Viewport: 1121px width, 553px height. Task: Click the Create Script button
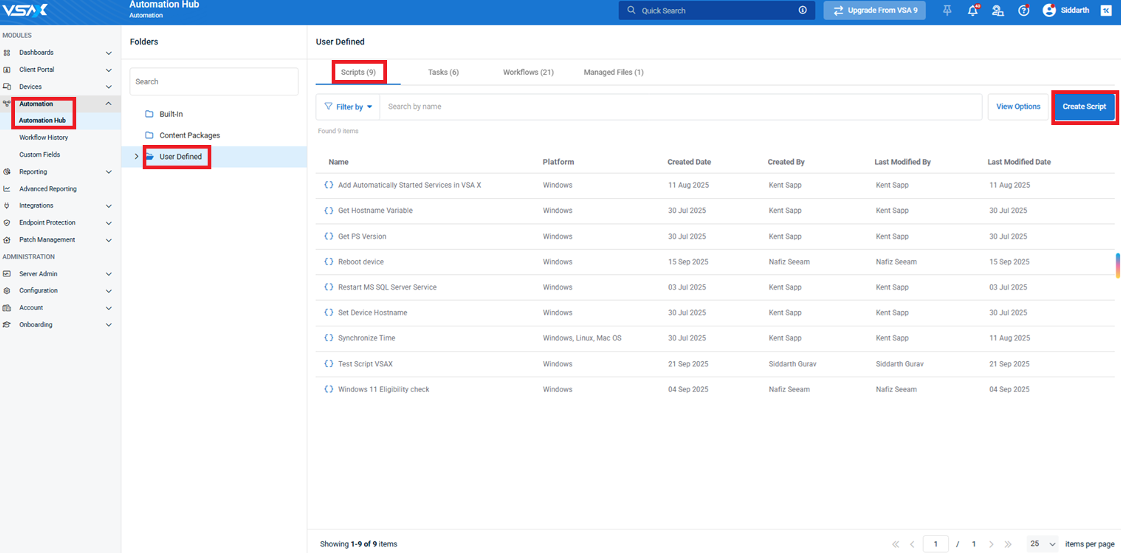pos(1084,107)
